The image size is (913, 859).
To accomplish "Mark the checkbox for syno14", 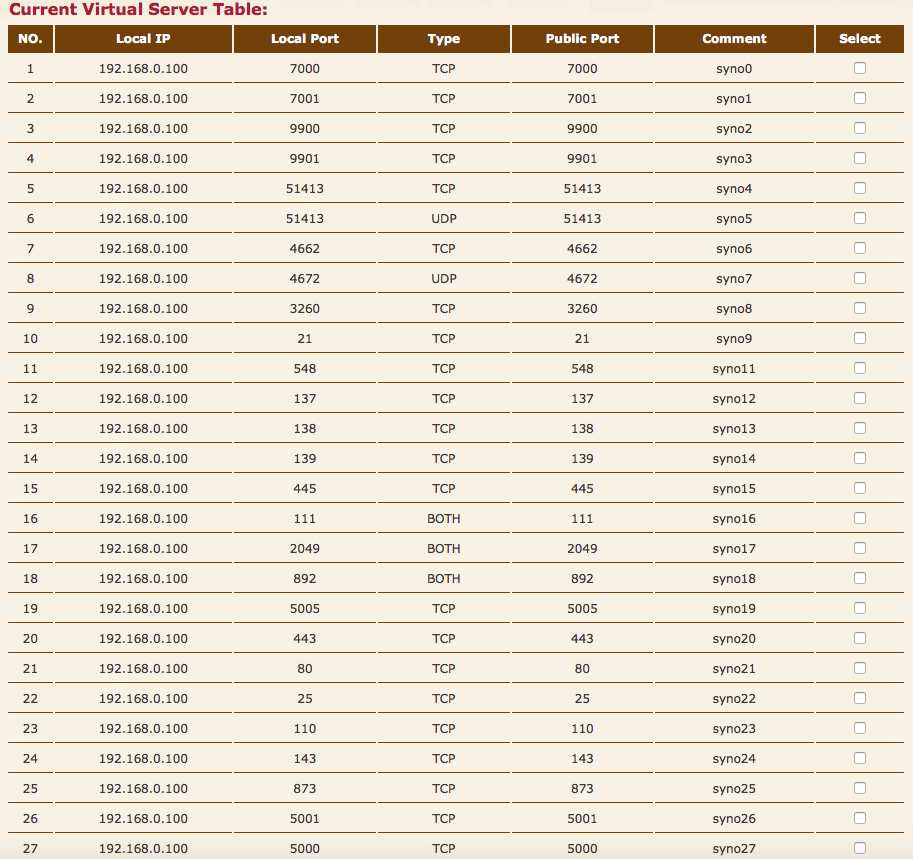I will pos(859,458).
